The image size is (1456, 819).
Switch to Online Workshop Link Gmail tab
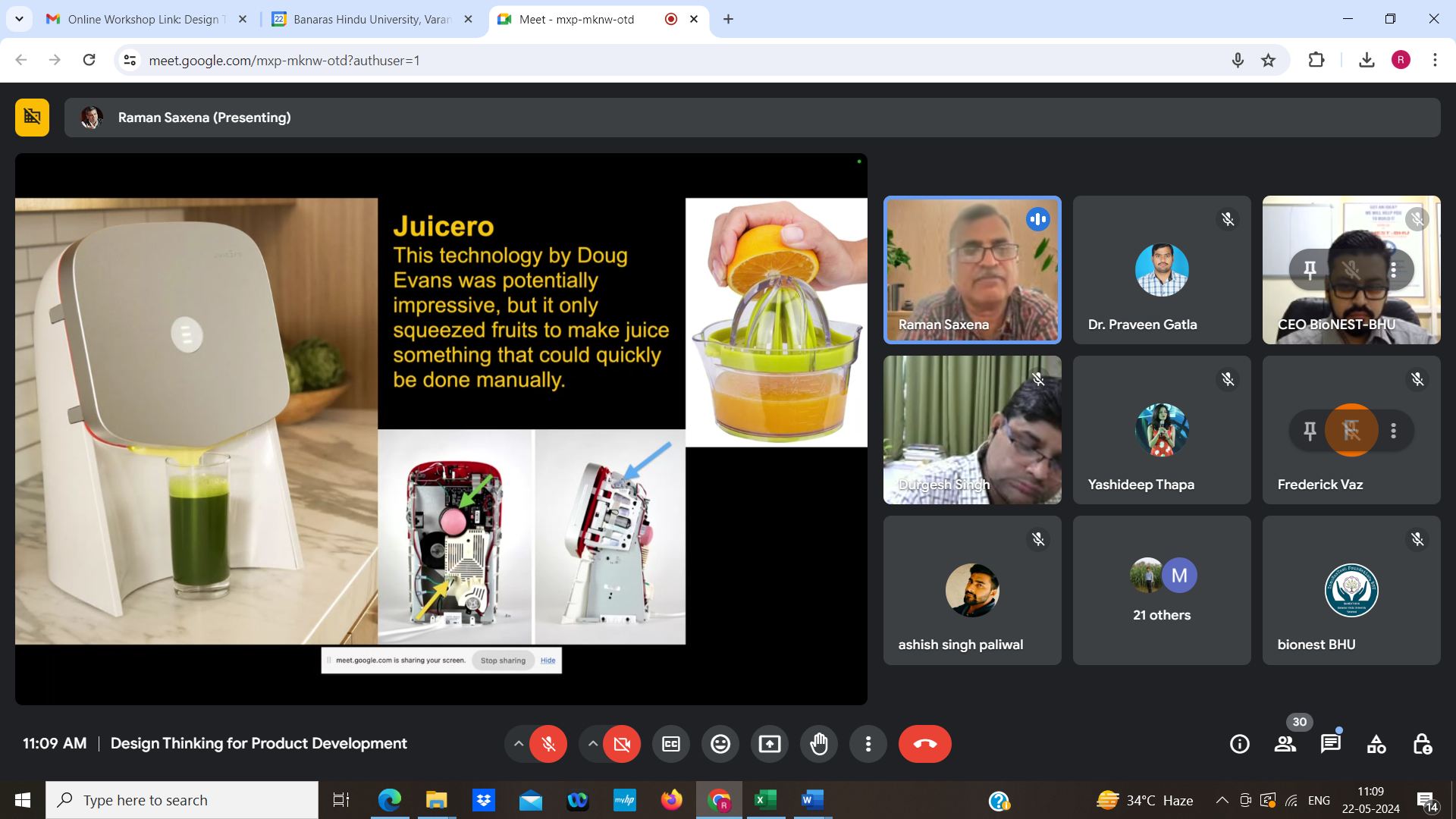point(144,19)
